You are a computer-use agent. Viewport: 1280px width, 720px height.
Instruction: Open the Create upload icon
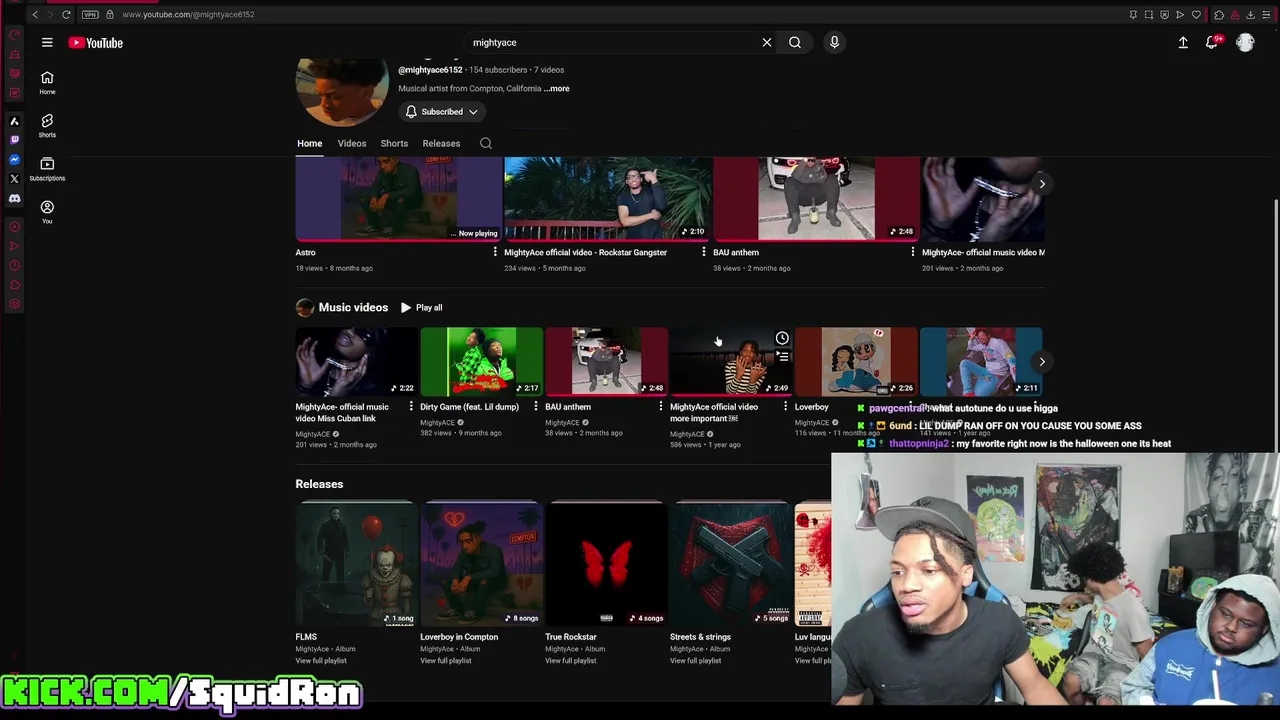pyautogui.click(x=1183, y=43)
